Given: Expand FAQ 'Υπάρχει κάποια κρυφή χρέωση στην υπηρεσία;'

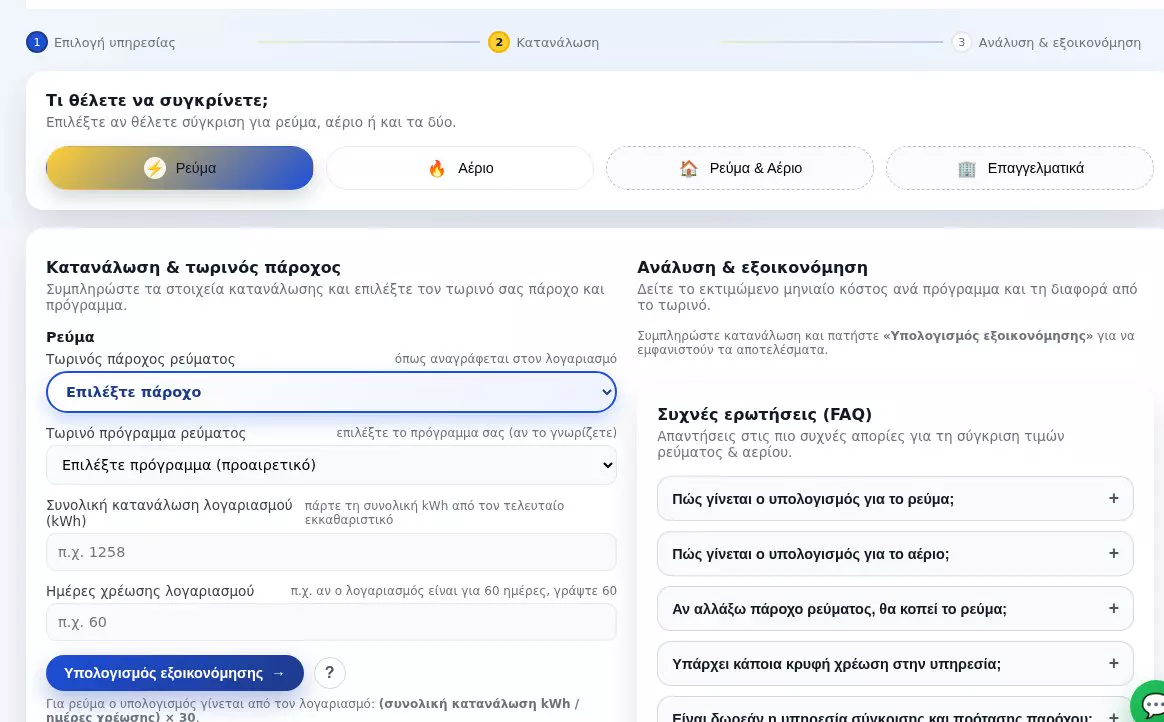Looking at the screenshot, I should [x=895, y=663].
